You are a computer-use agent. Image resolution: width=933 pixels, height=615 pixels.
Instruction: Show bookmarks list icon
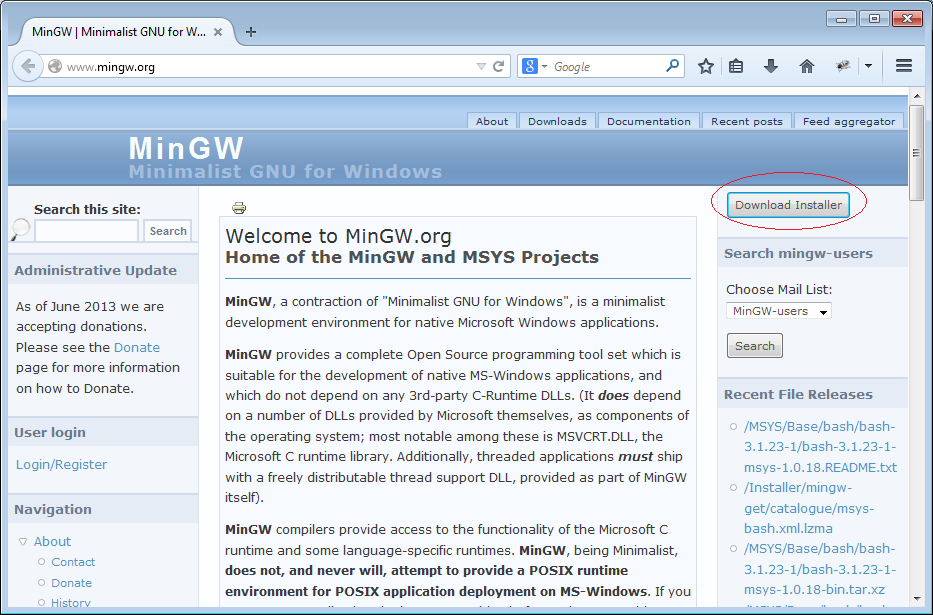[736, 66]
